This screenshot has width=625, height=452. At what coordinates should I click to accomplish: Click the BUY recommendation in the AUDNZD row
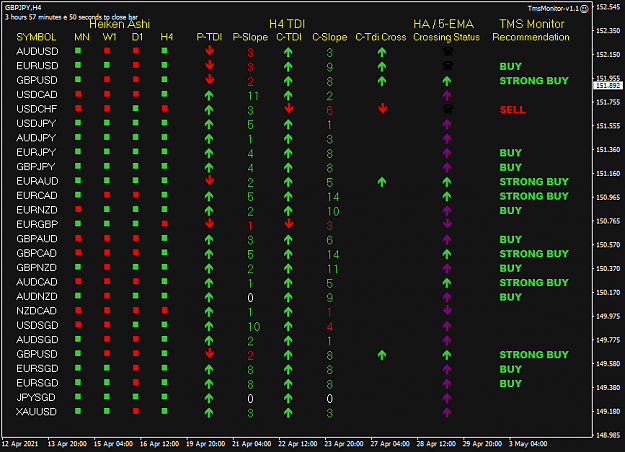[511, 297]
